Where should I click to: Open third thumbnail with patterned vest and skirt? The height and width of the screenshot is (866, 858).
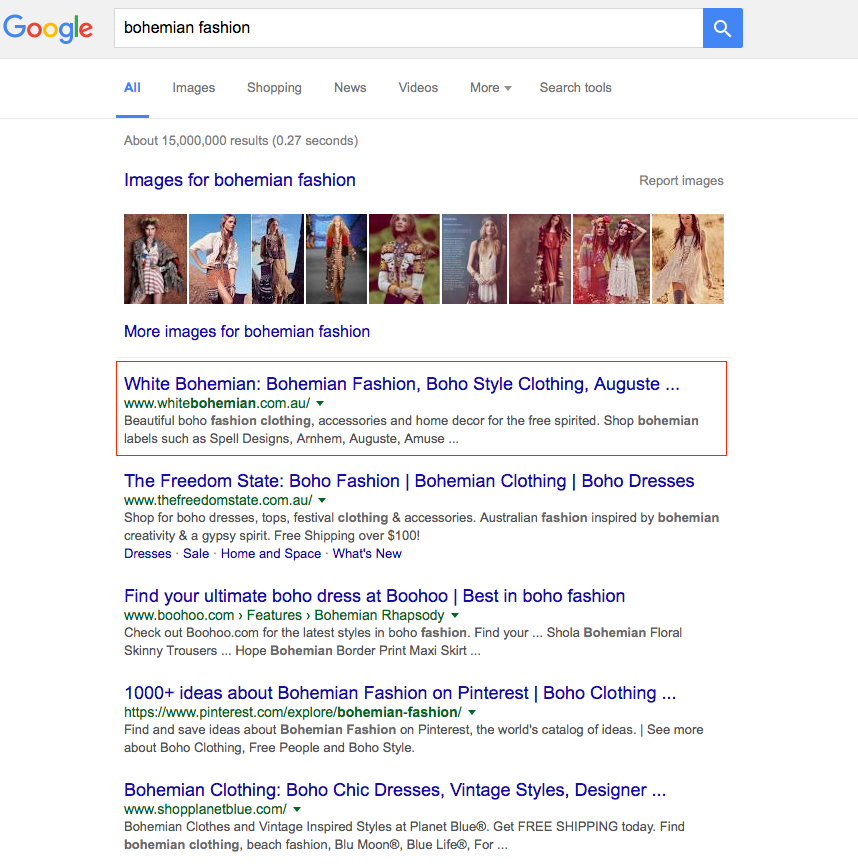(x=278, y=259)
